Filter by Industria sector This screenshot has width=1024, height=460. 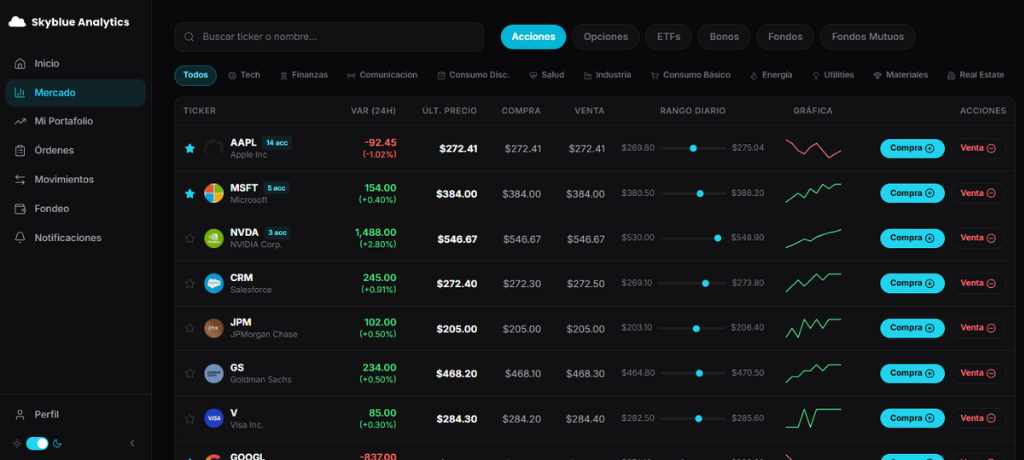[x=607, y=75]
